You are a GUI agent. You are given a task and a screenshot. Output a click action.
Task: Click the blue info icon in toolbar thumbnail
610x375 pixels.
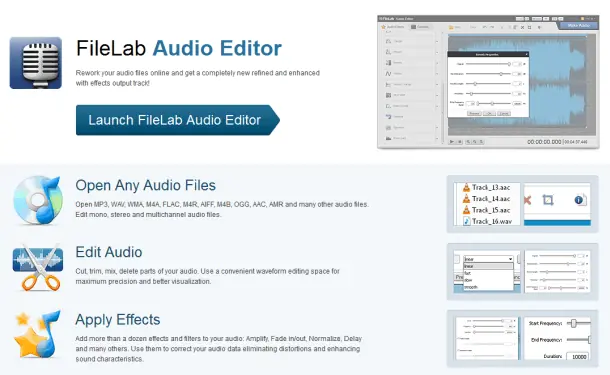click(x=579, y=200)
